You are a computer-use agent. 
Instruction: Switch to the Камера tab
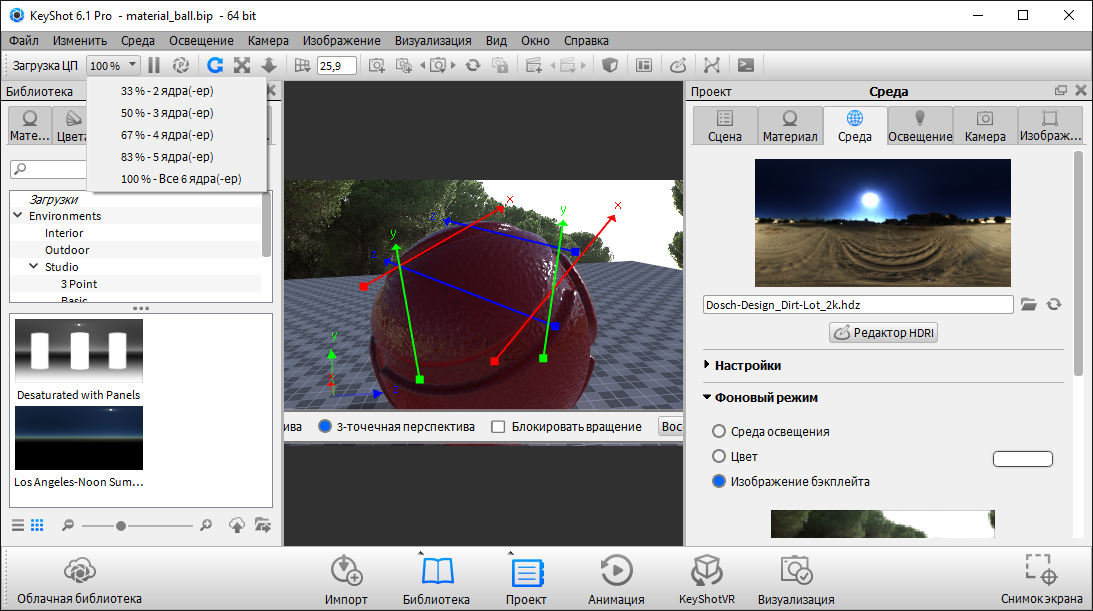(985, 125)
